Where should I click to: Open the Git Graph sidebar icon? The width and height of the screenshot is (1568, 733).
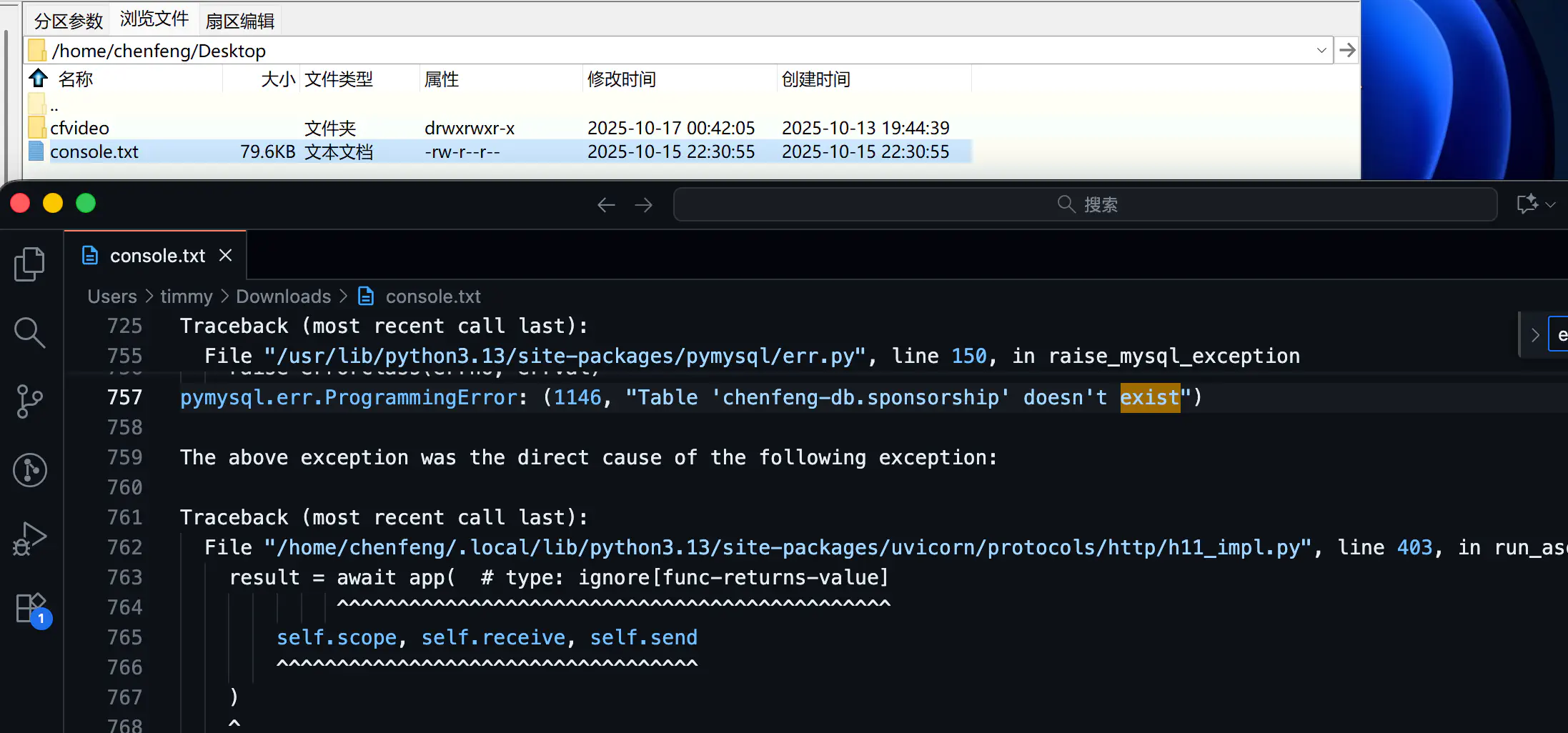pyautogui.click(x=29, y=470)
